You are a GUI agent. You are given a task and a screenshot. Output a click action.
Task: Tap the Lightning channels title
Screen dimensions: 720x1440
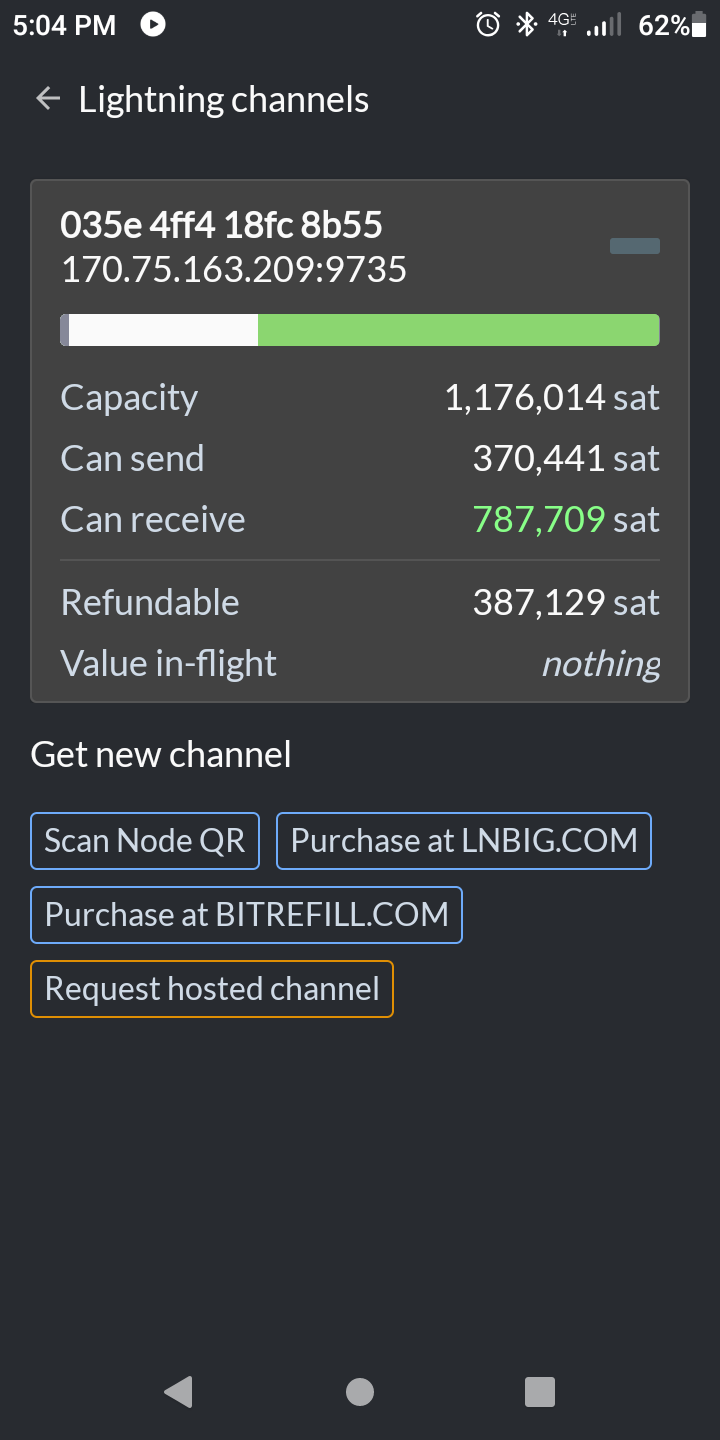coord(224,100)
